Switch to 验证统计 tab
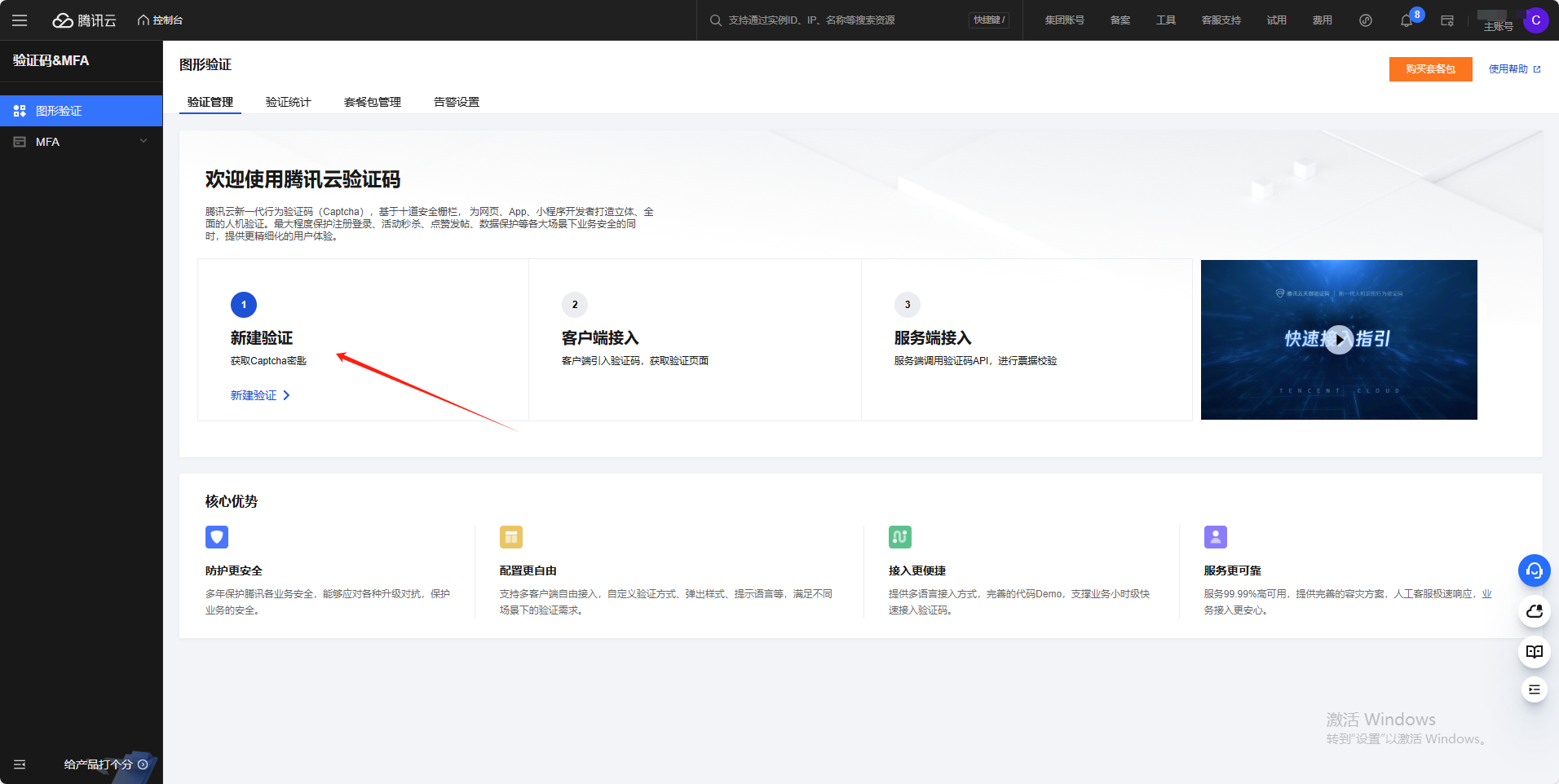Viewport: 1559px width, 784px height. pos(289,102)
